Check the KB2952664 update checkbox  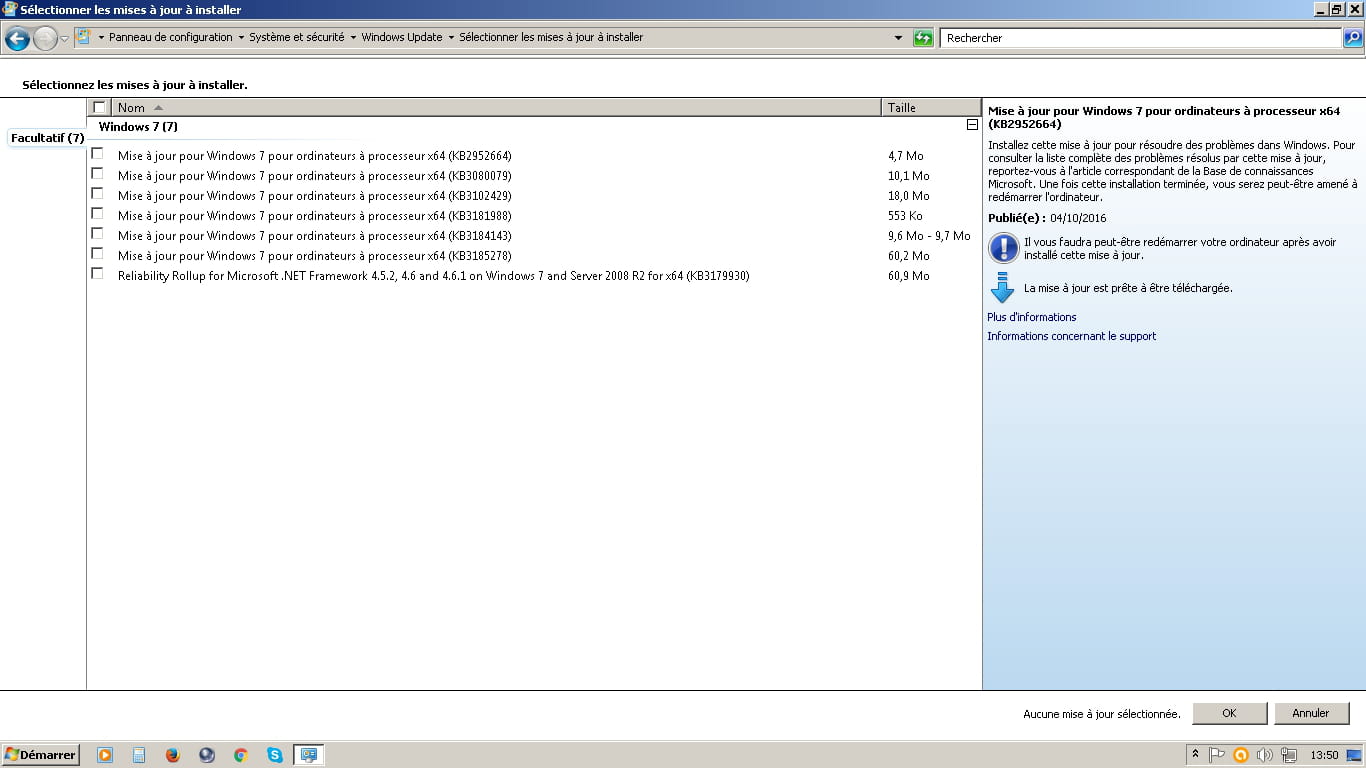(x=97, y=154)
